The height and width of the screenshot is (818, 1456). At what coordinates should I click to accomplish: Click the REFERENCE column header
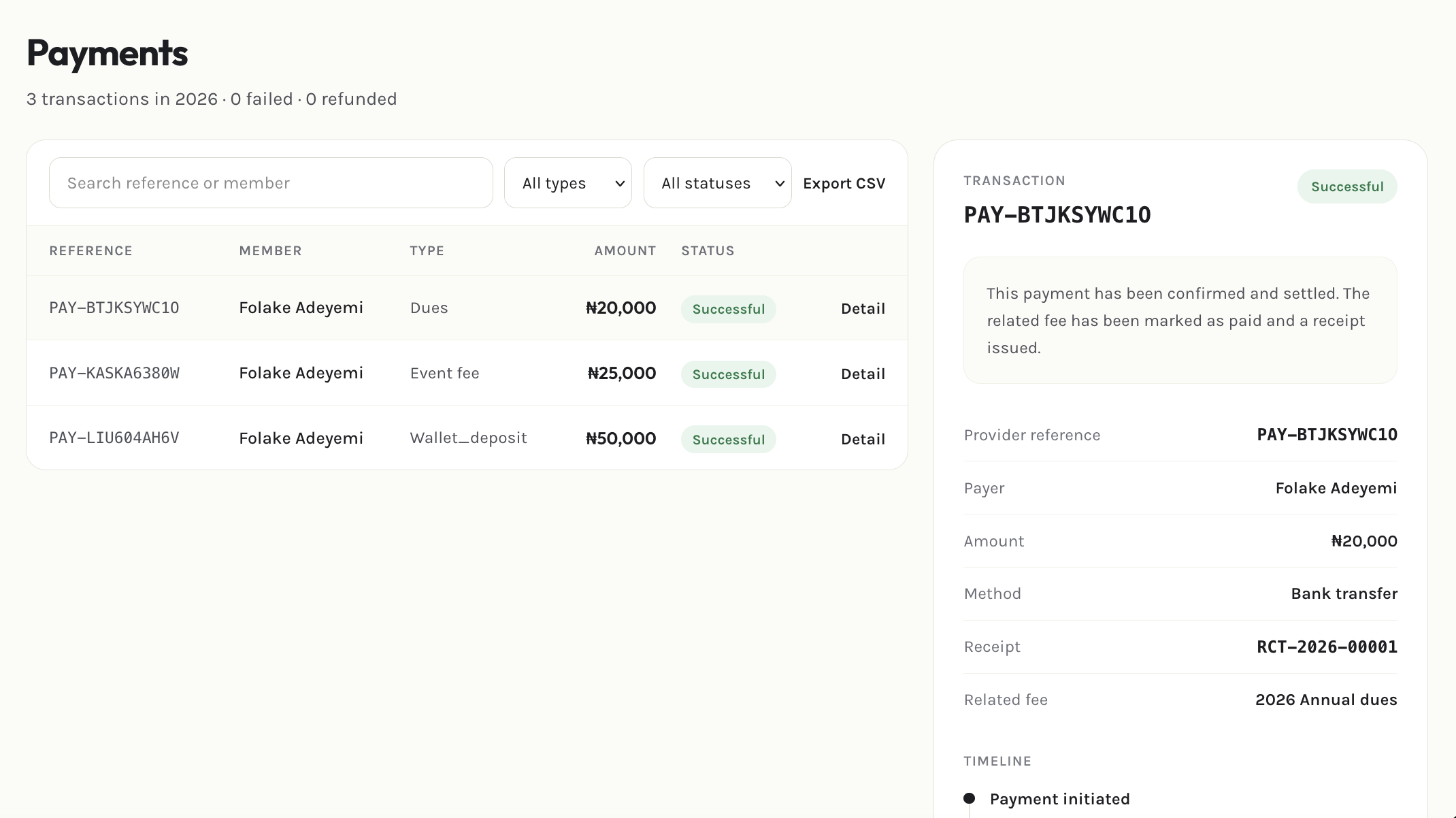coord(91,250)
